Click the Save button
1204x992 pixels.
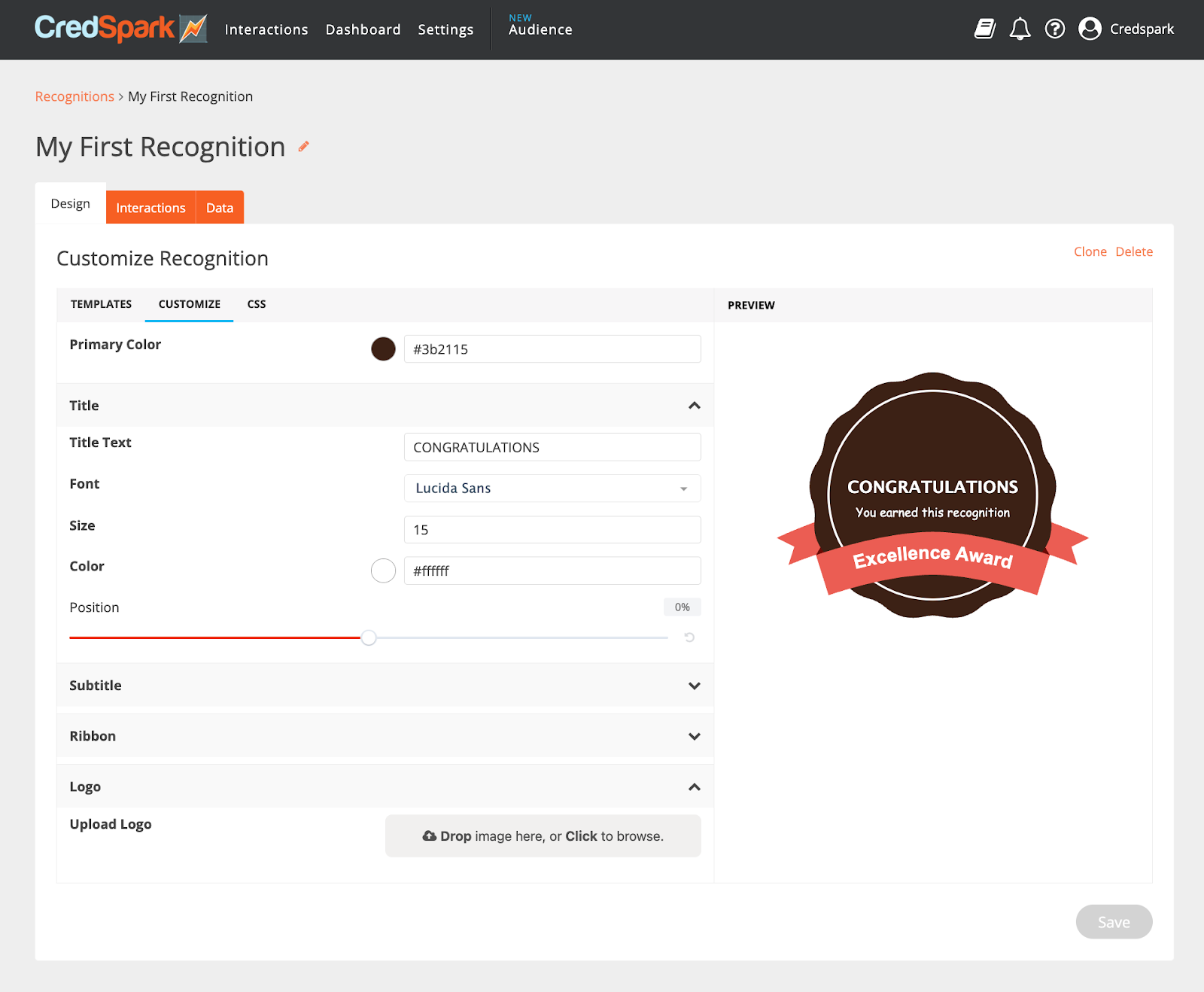click(x=1114, y=922)
